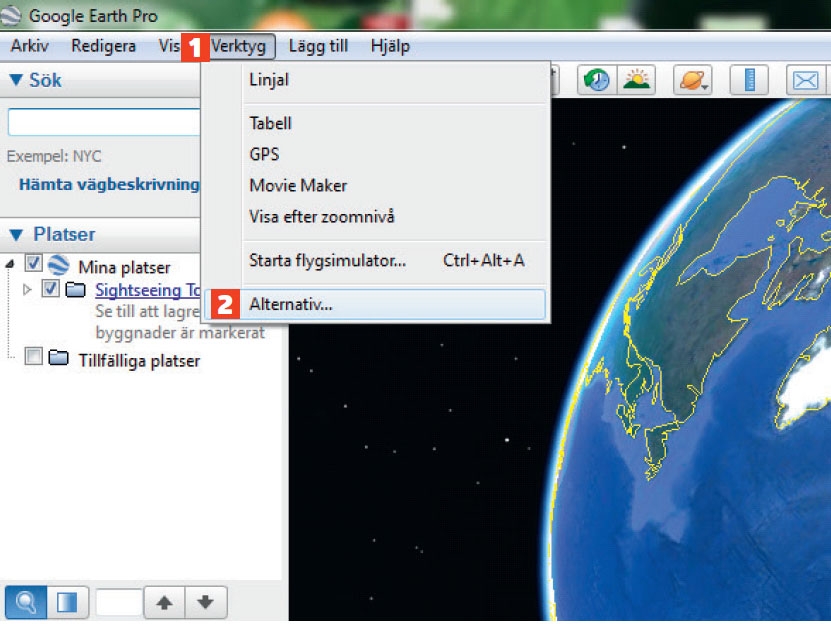Uncheck the Mina platser checkbox
The image size is (831, 624).
pyautogui.click(x=33, y=265)
